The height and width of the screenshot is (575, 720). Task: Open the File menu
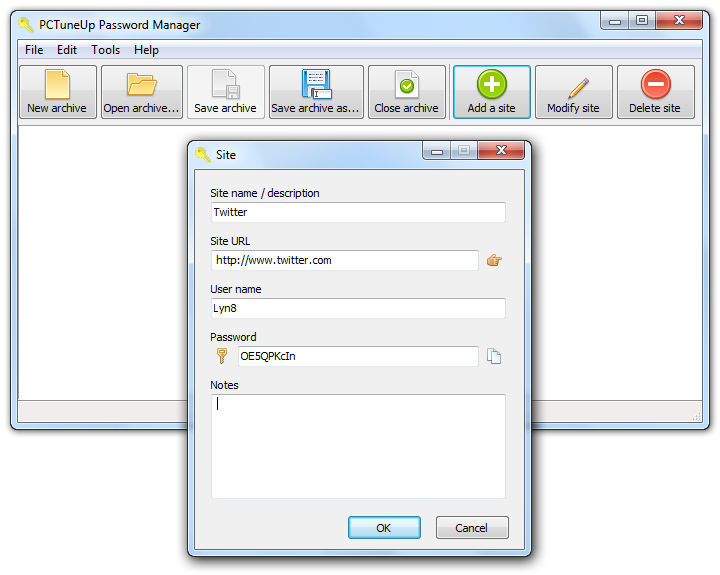[34, 50]
